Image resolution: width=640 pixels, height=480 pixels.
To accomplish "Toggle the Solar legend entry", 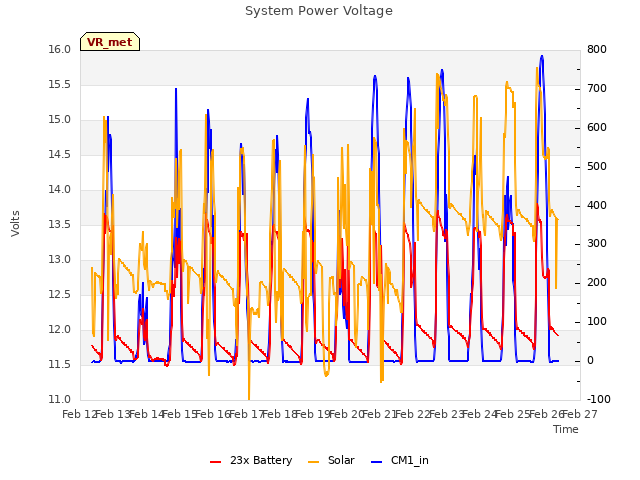I will coord(331,460).
